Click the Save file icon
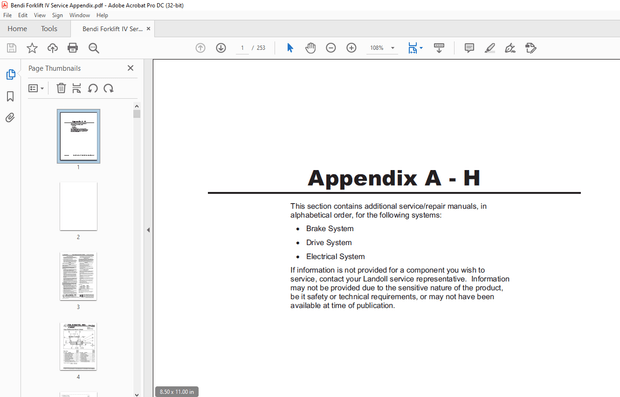Viewport: 620px width, 397px height. pyautogui.click(x=11, y=48)
